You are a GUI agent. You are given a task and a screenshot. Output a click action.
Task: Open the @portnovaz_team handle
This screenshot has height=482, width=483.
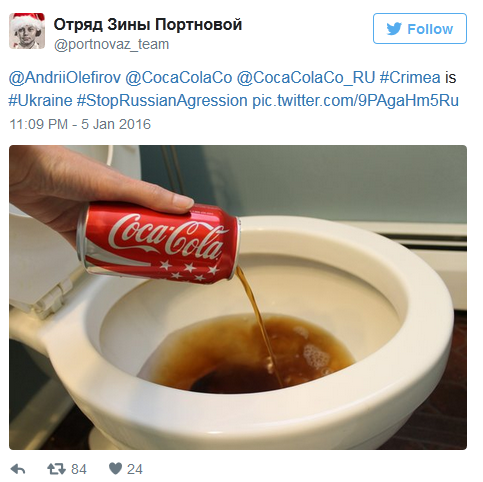coord(111,44)
